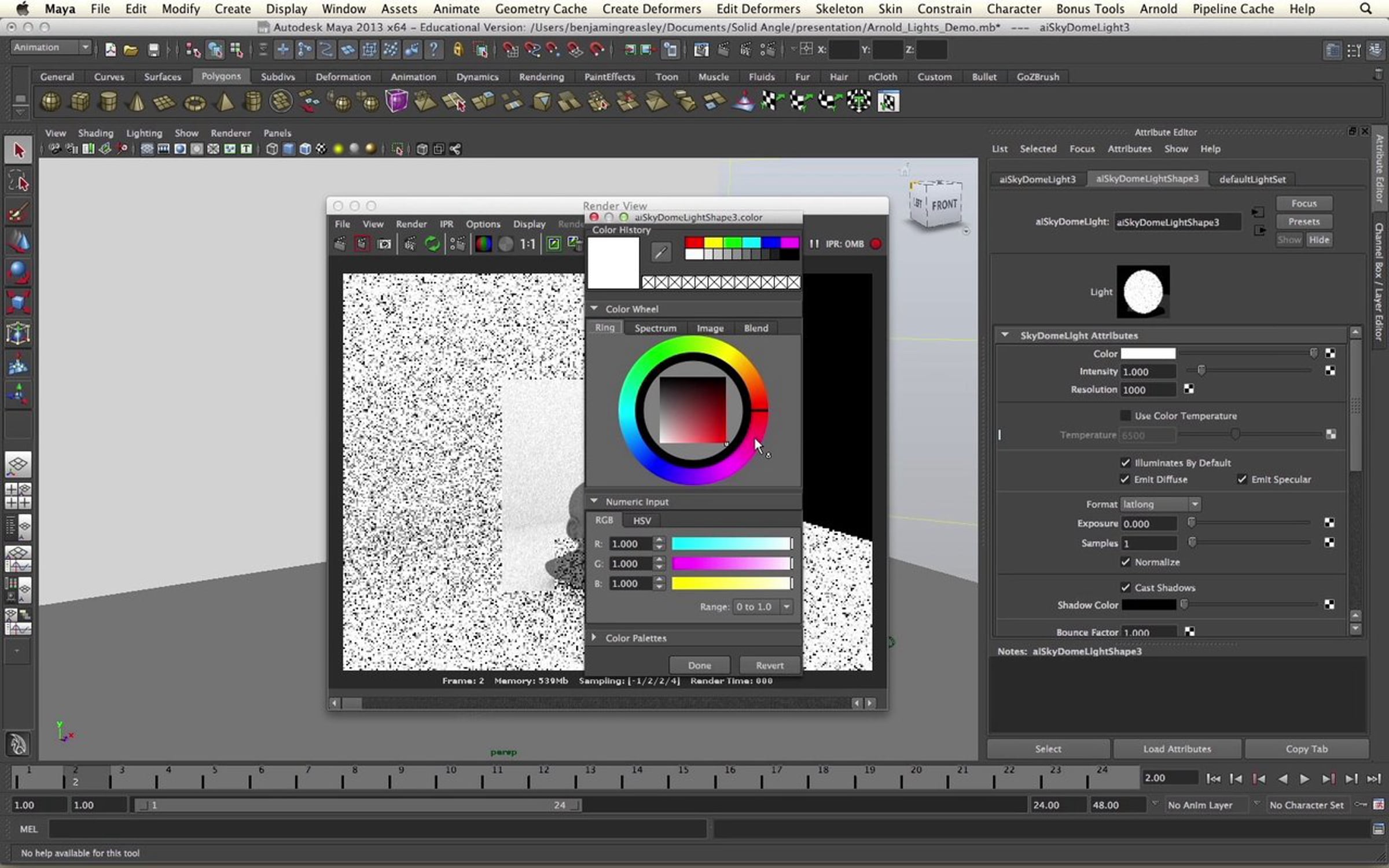Click the Presets button

1304,222
